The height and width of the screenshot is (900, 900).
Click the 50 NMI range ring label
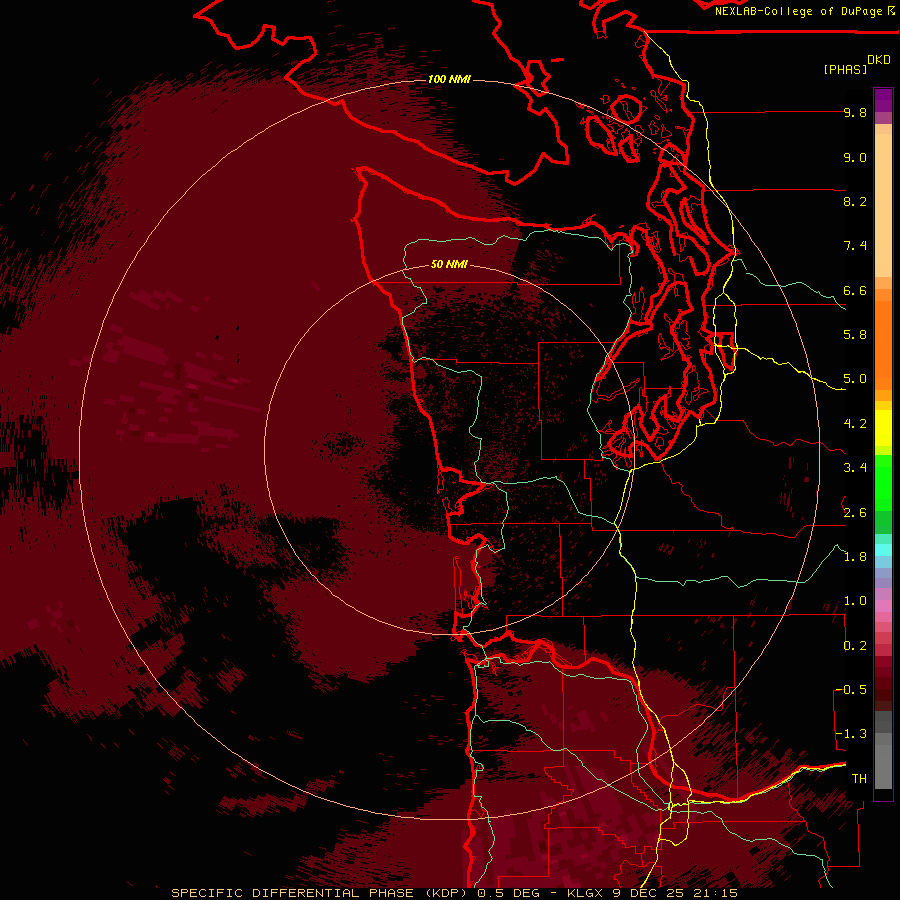coord(449,264)
